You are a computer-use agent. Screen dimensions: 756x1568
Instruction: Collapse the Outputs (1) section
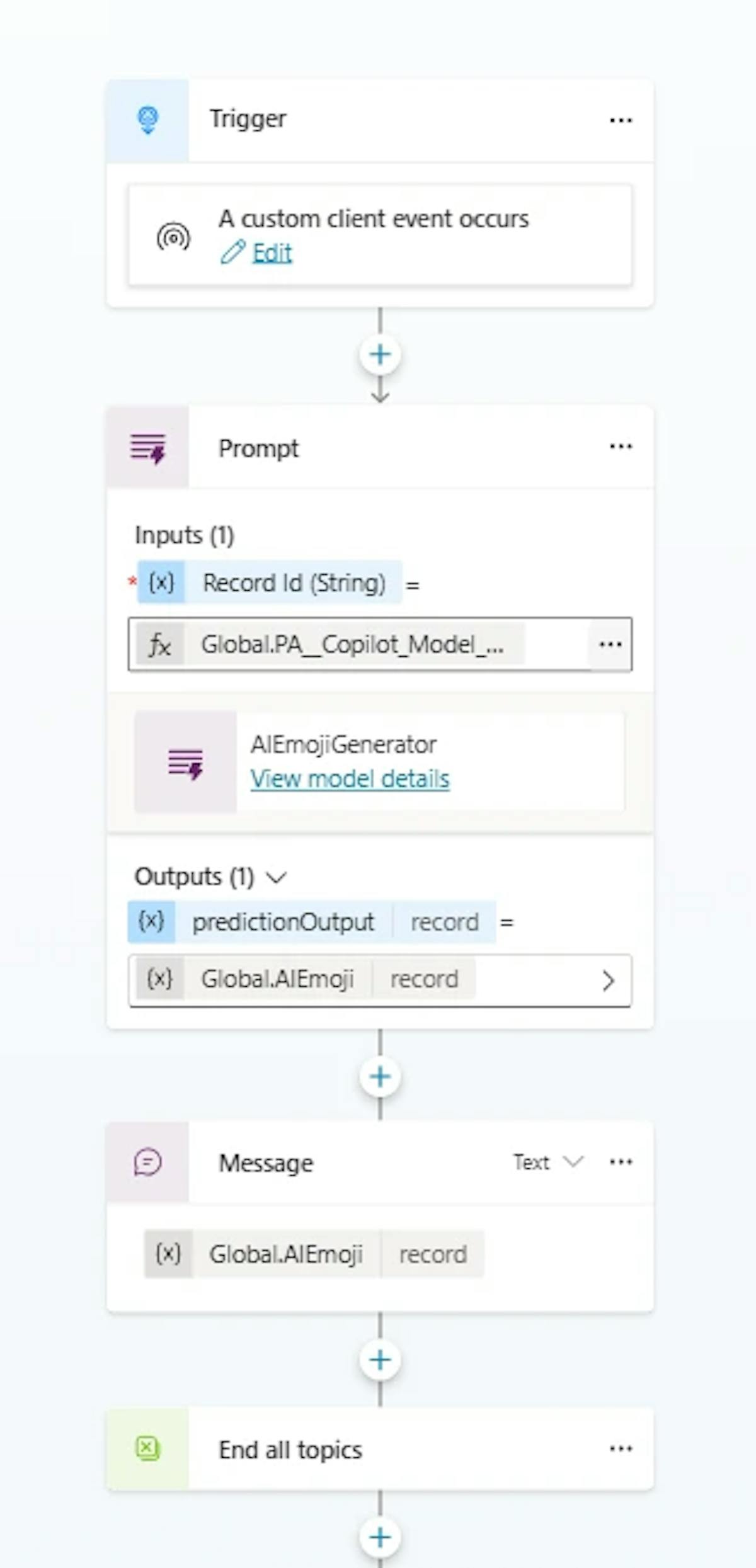tap(277, 877)
